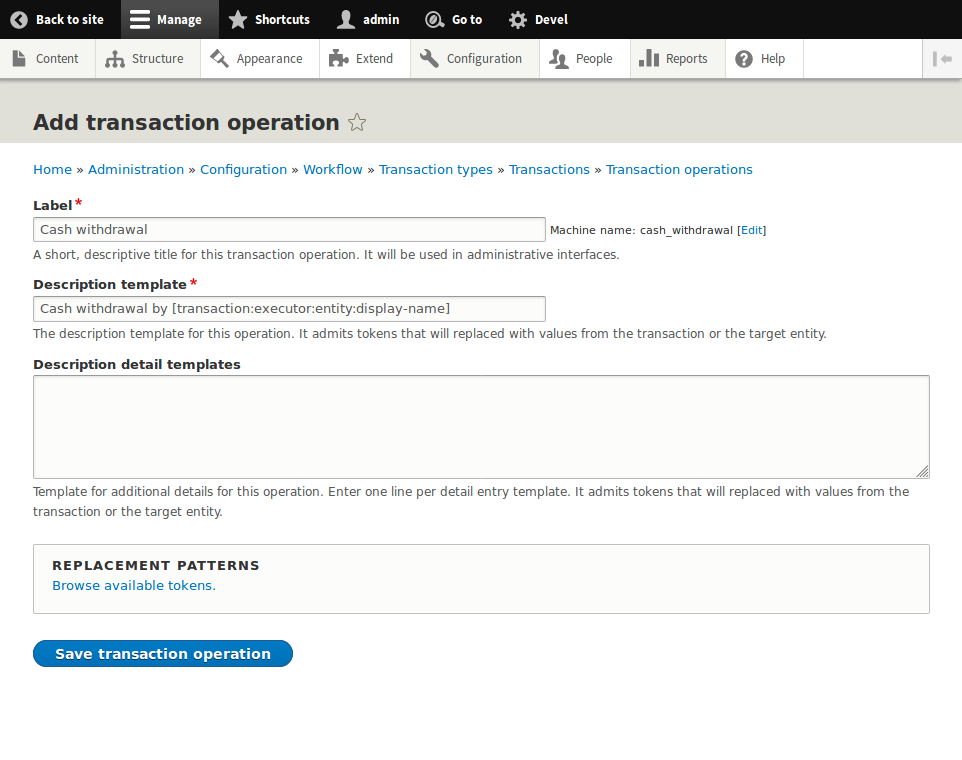The width and height of the screenshot is (962, 760).
Task: Click the People icon
Action: pyautogui.click(x=560, y=59)
